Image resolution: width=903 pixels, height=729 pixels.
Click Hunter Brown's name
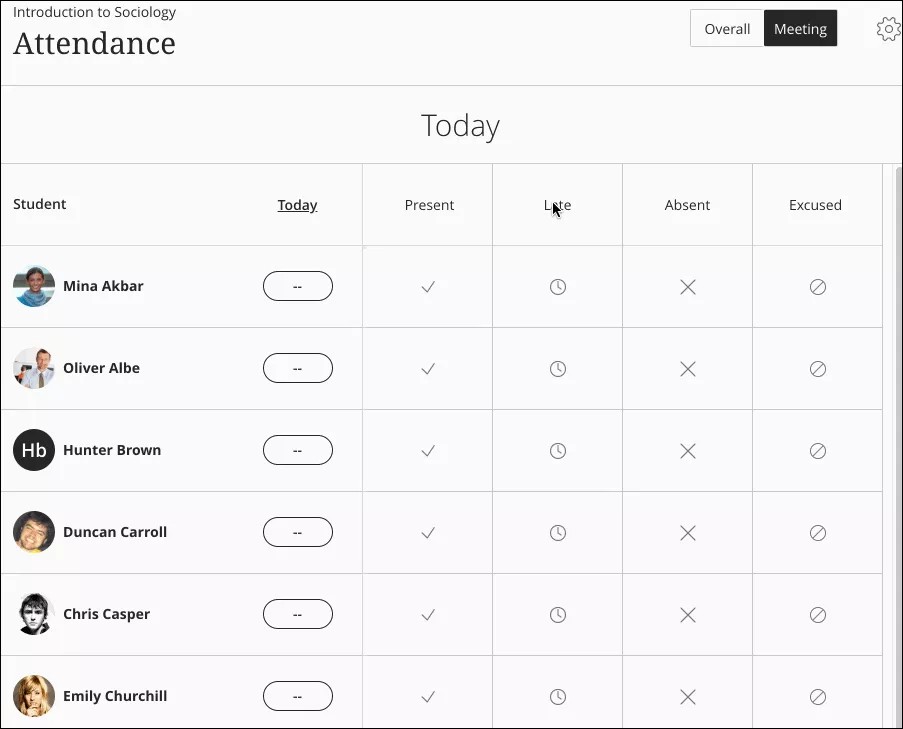112,450
